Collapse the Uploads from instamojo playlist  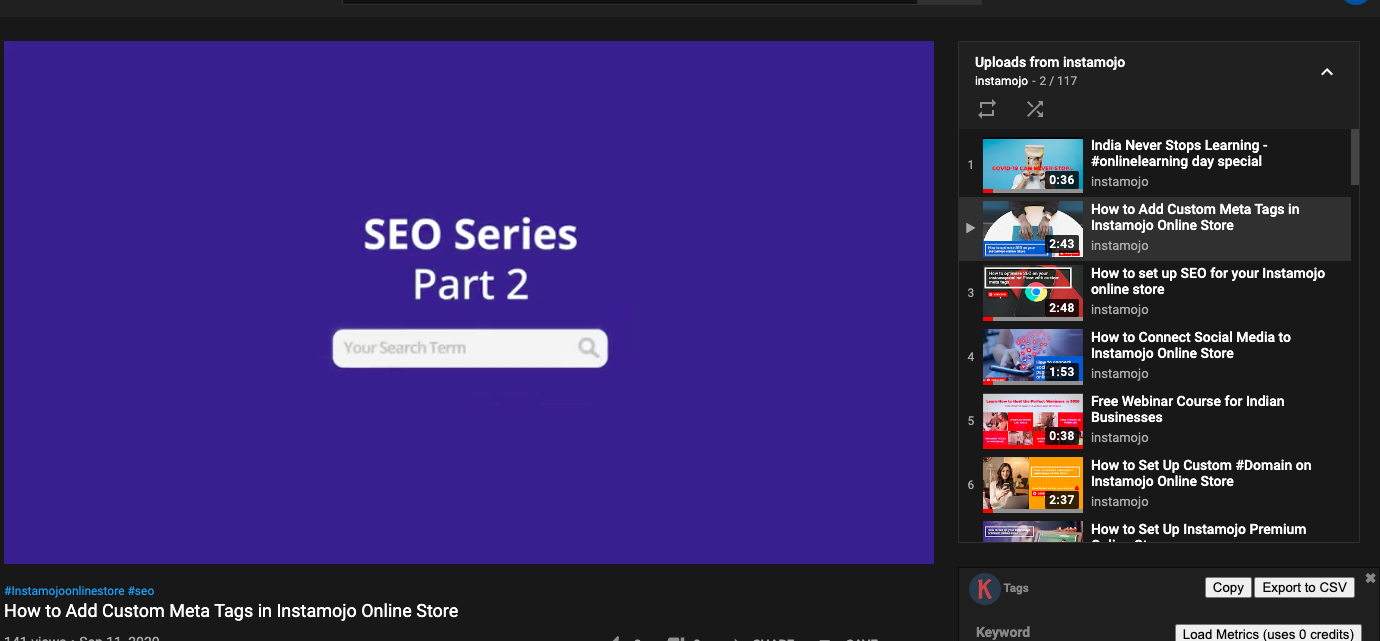[x=1326, y=72]
